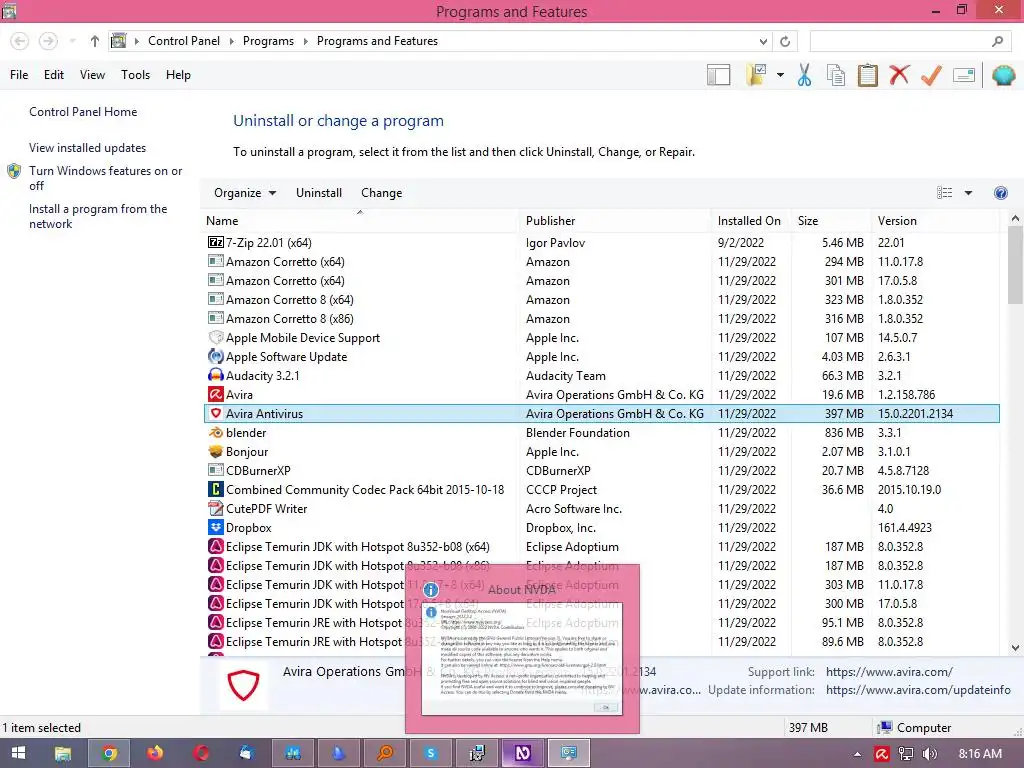The width and height of the screenshot is (1024, 768).
Task: Show hidden system tray icons arrow
Action: 857,754
